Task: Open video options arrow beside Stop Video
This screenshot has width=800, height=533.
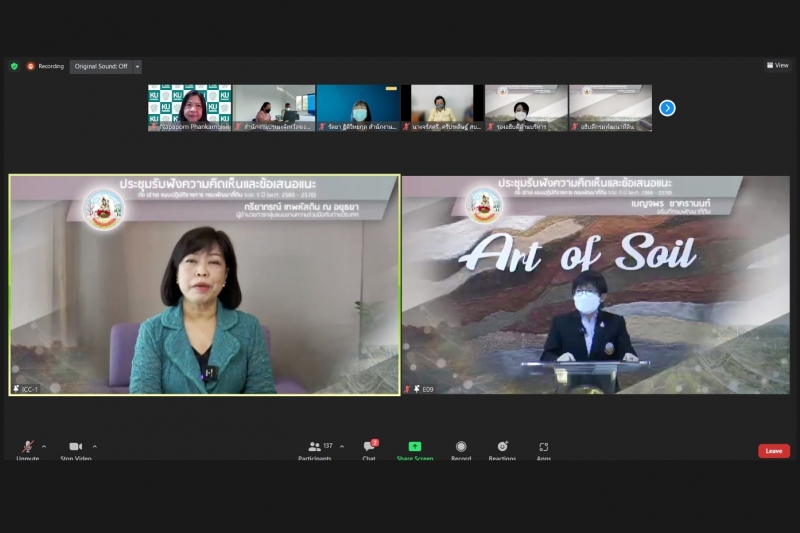Action: (95, 447)
